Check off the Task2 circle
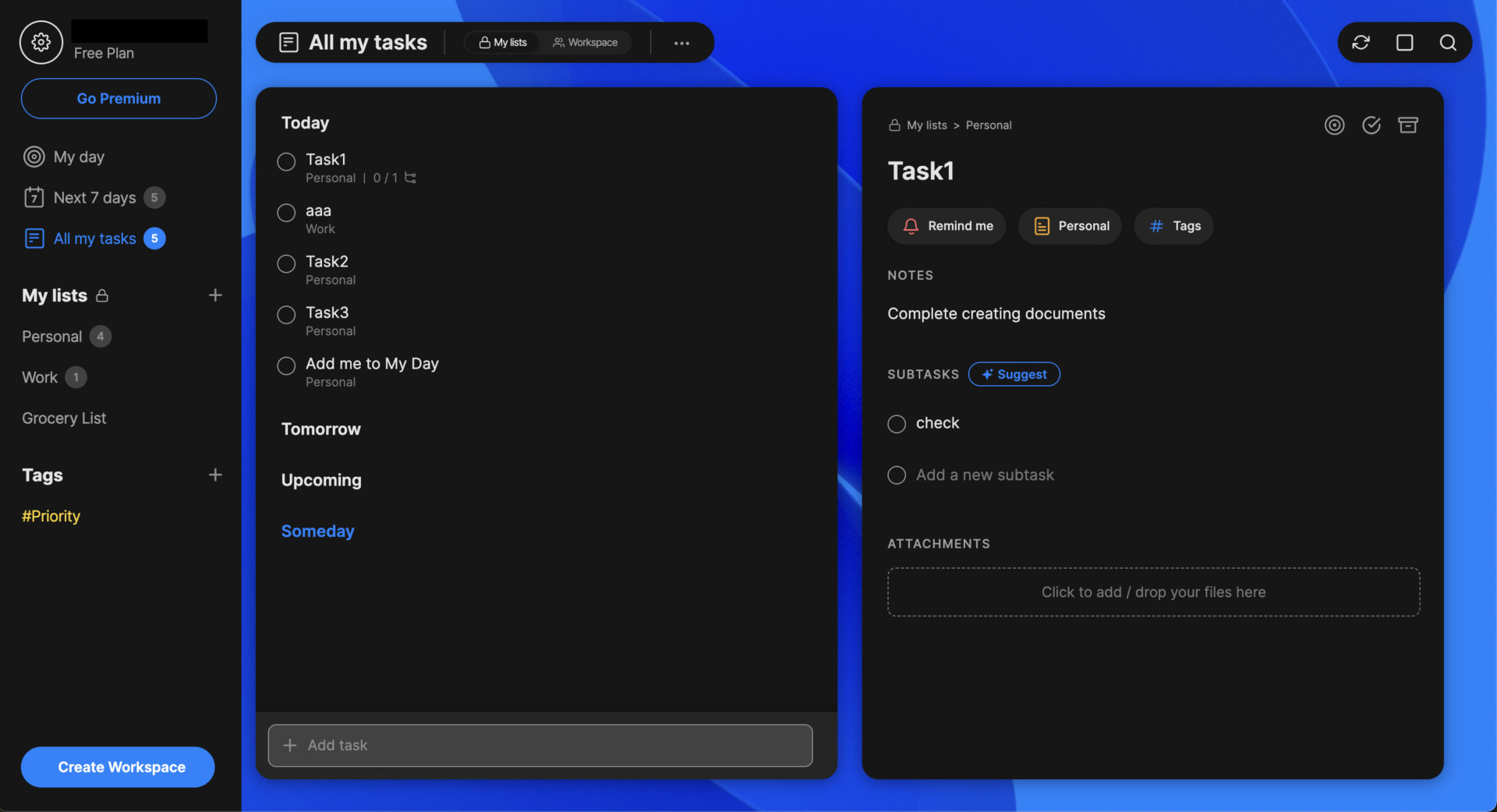The height and width of the screenshot is (812, 1497). pyautogui.click(x=286, y=264)
